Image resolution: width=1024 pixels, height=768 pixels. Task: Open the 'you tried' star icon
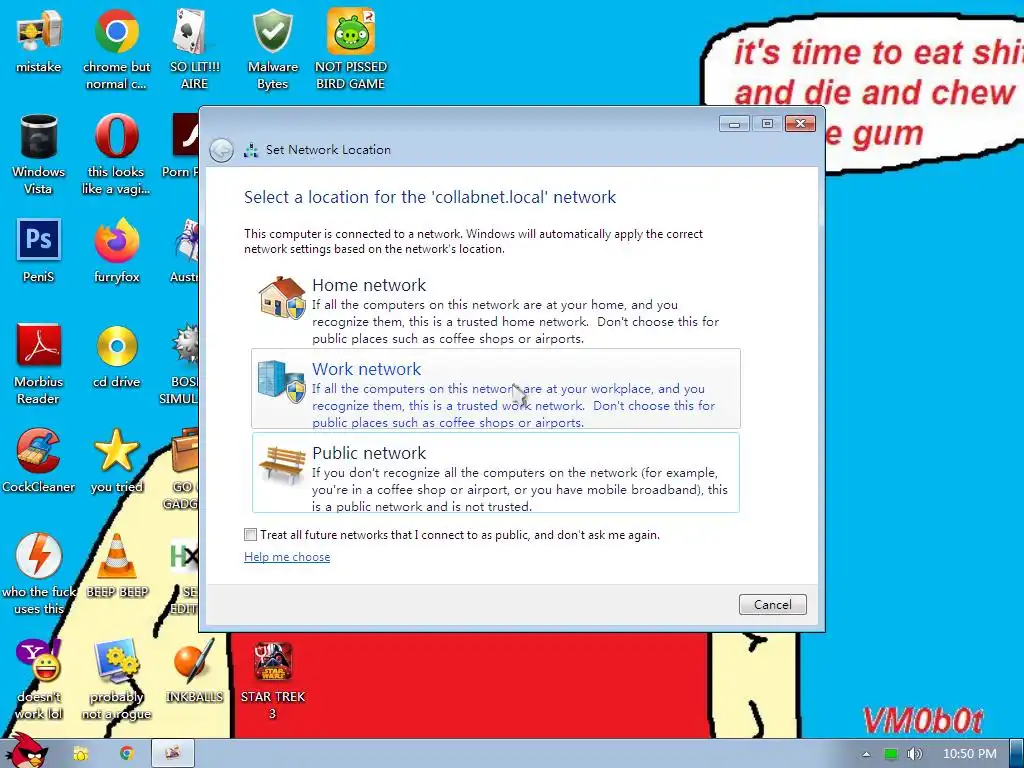coord(116,461)
